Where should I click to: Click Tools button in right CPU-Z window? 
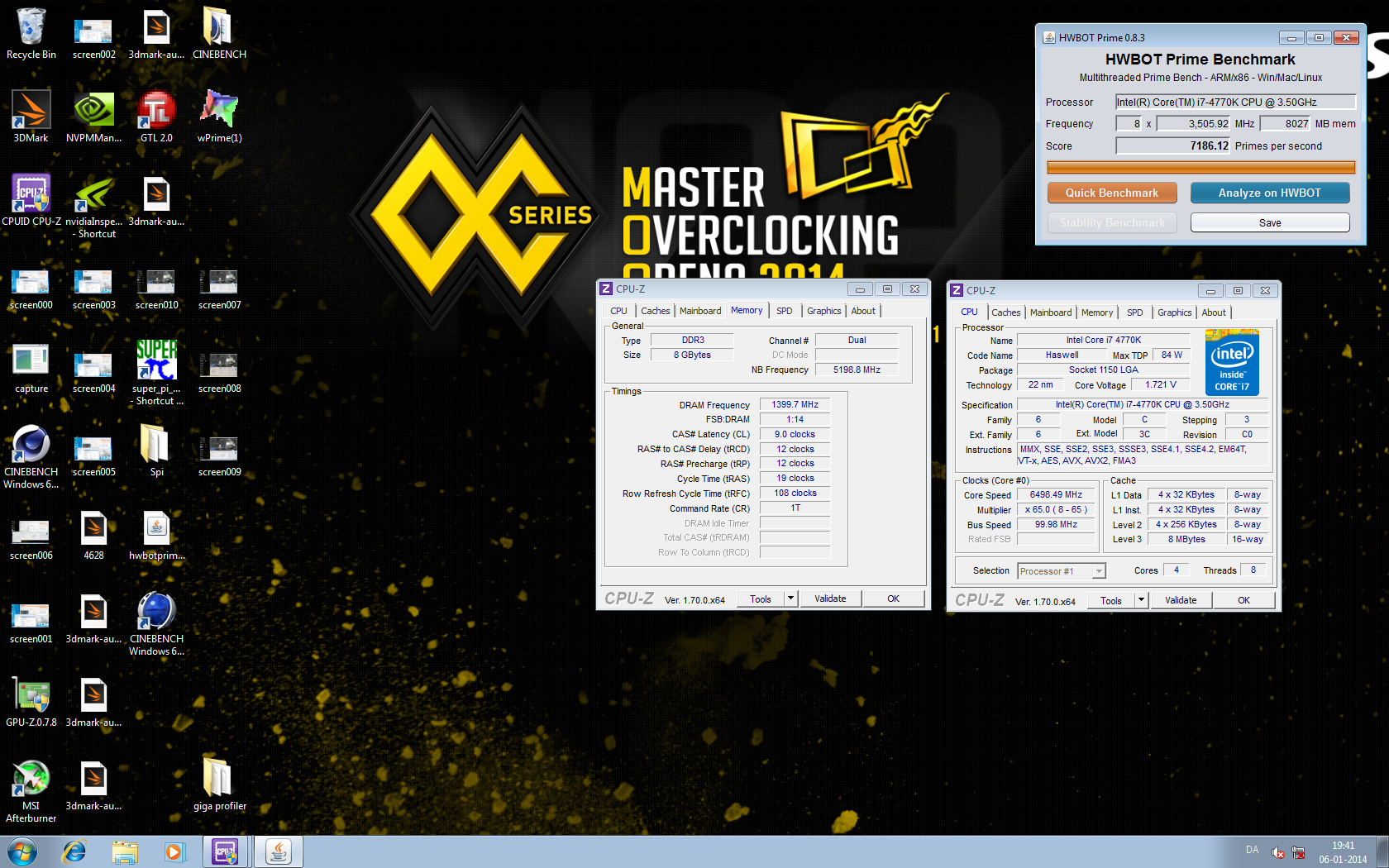1110,600
